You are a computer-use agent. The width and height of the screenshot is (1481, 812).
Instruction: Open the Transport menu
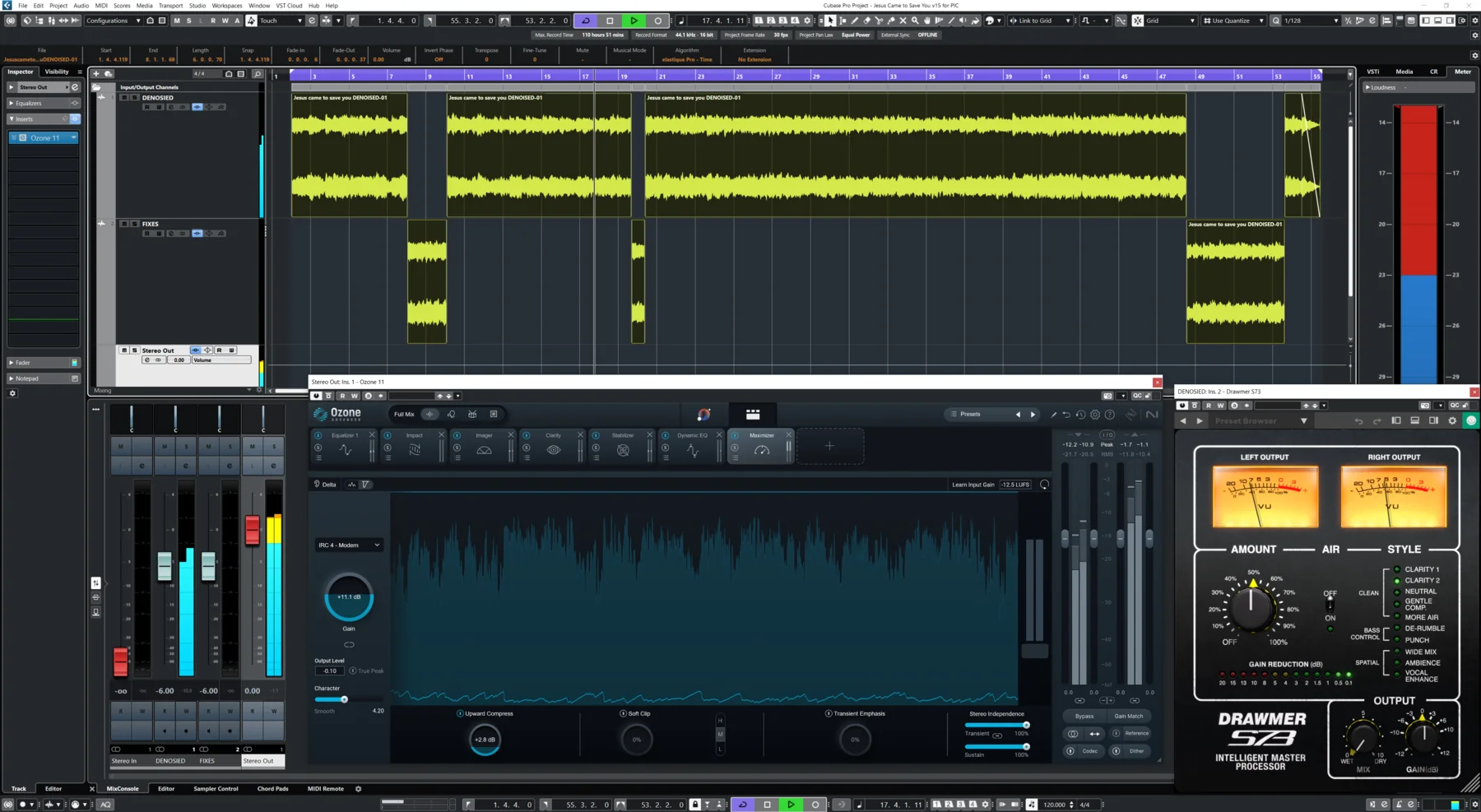pos(170,5)
